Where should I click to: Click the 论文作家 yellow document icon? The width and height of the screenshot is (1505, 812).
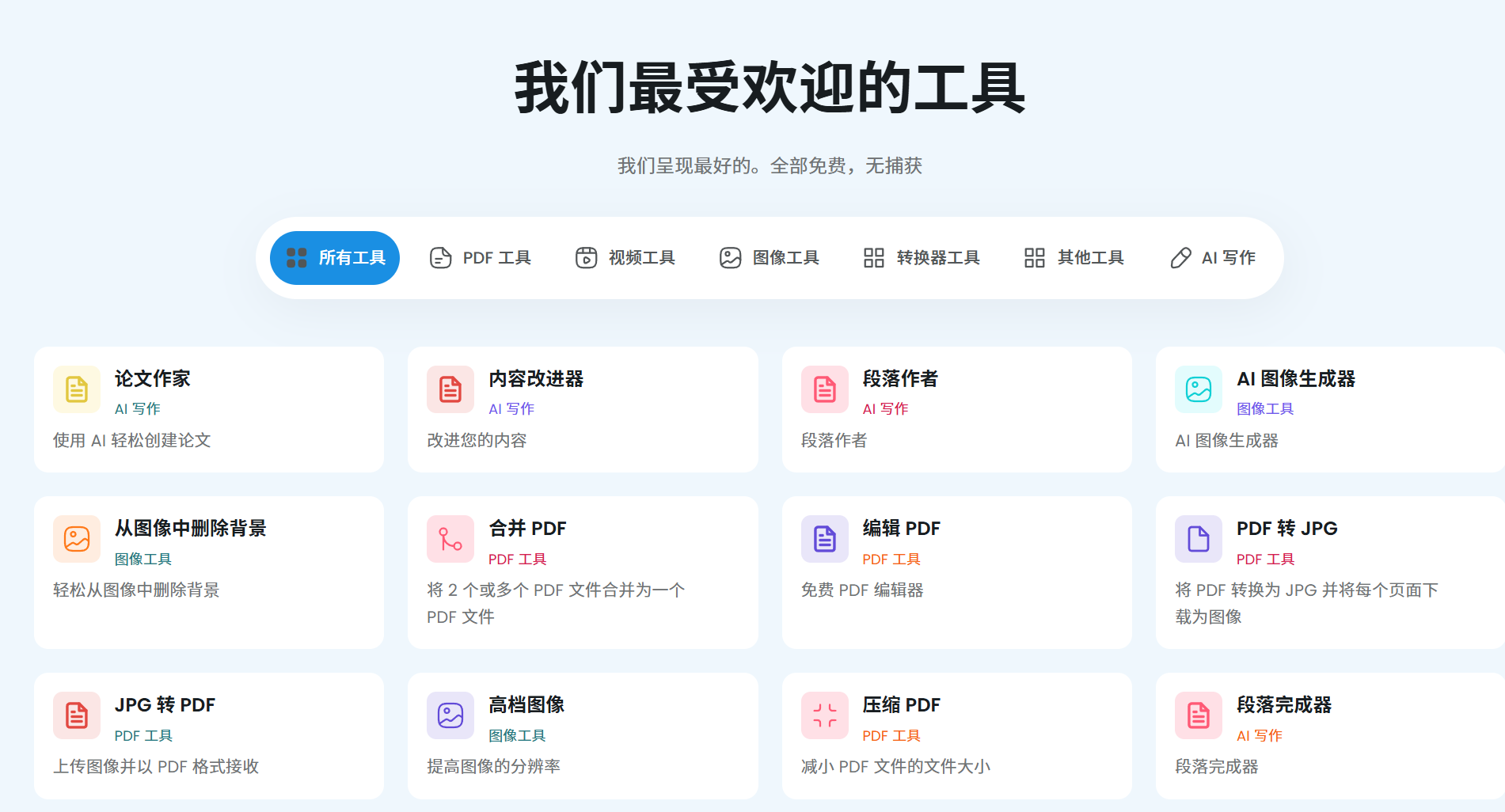tap(77, 389)
